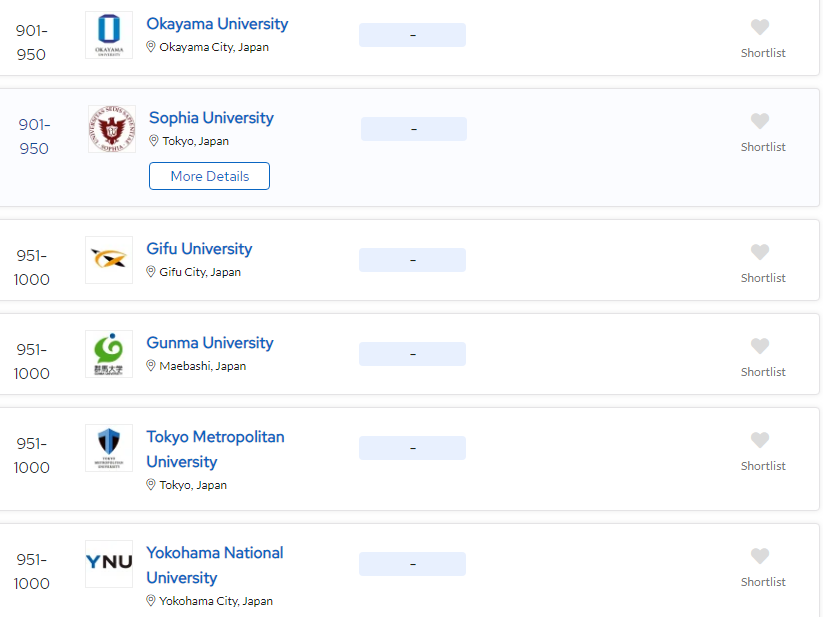Add Gifu University to shortlist heart
Image resolution: width=823 pixels, height=617 pixels.
759,252
